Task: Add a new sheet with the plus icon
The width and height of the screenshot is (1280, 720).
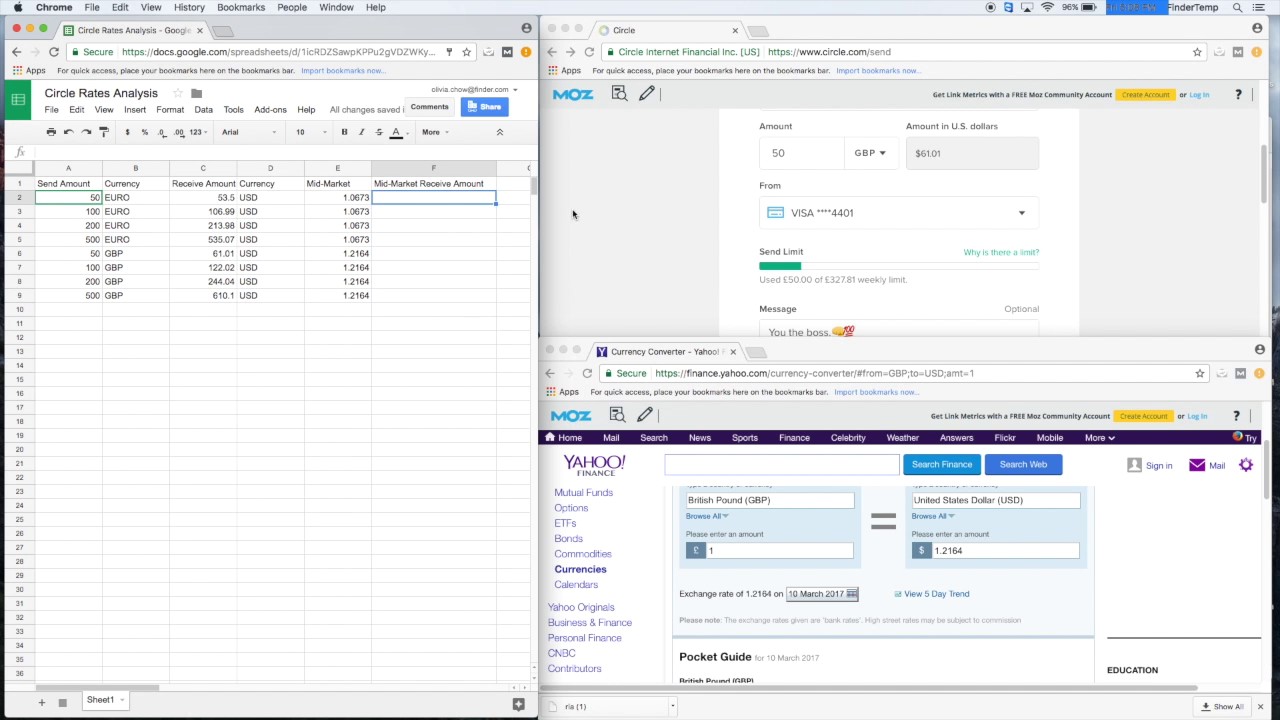Action: 42,702
